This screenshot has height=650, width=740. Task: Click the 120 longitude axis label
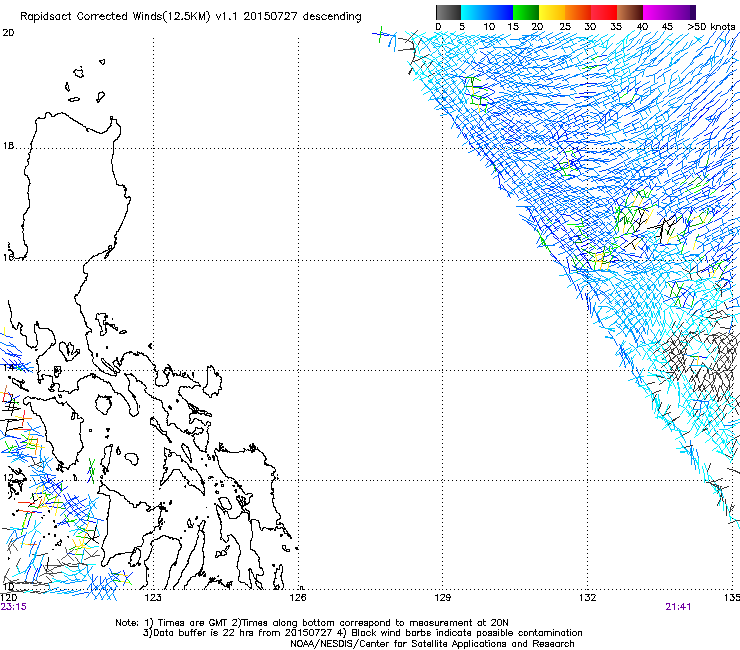click(8, 598)
